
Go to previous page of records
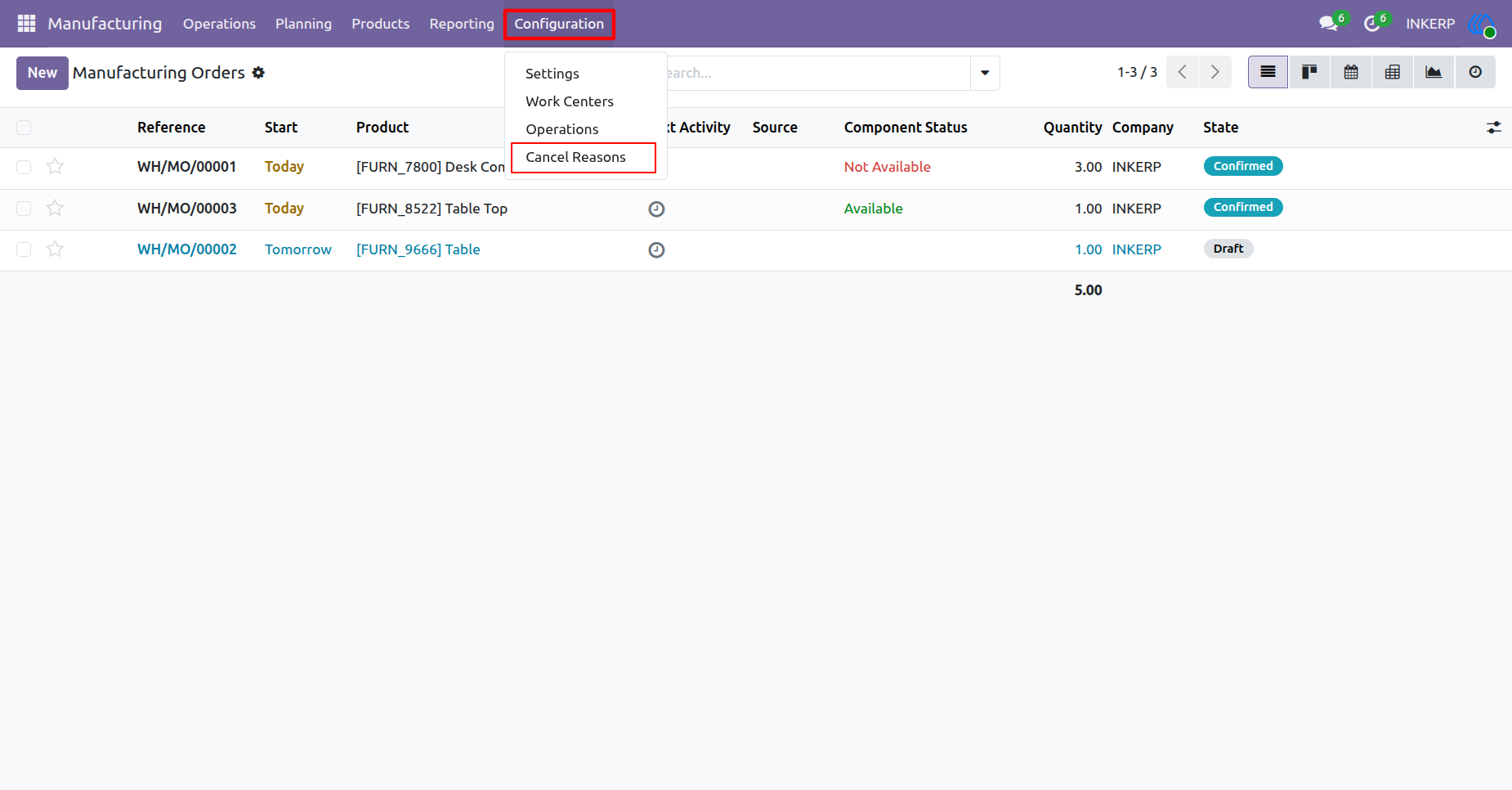tap(1182, 72)
